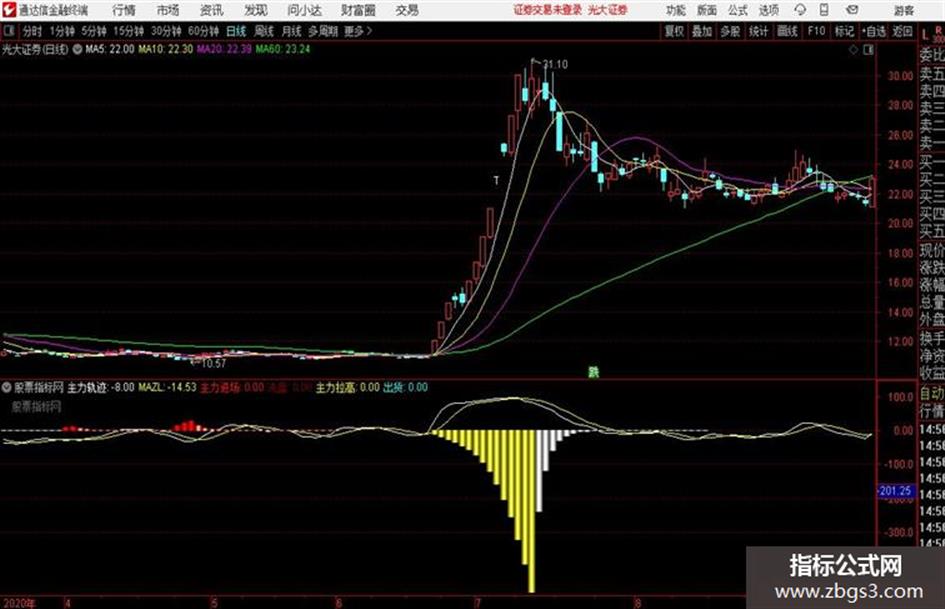Screen dimensions: 945x609
Task: Click the 复权 toolbar button
Action: tap(674, 31)
